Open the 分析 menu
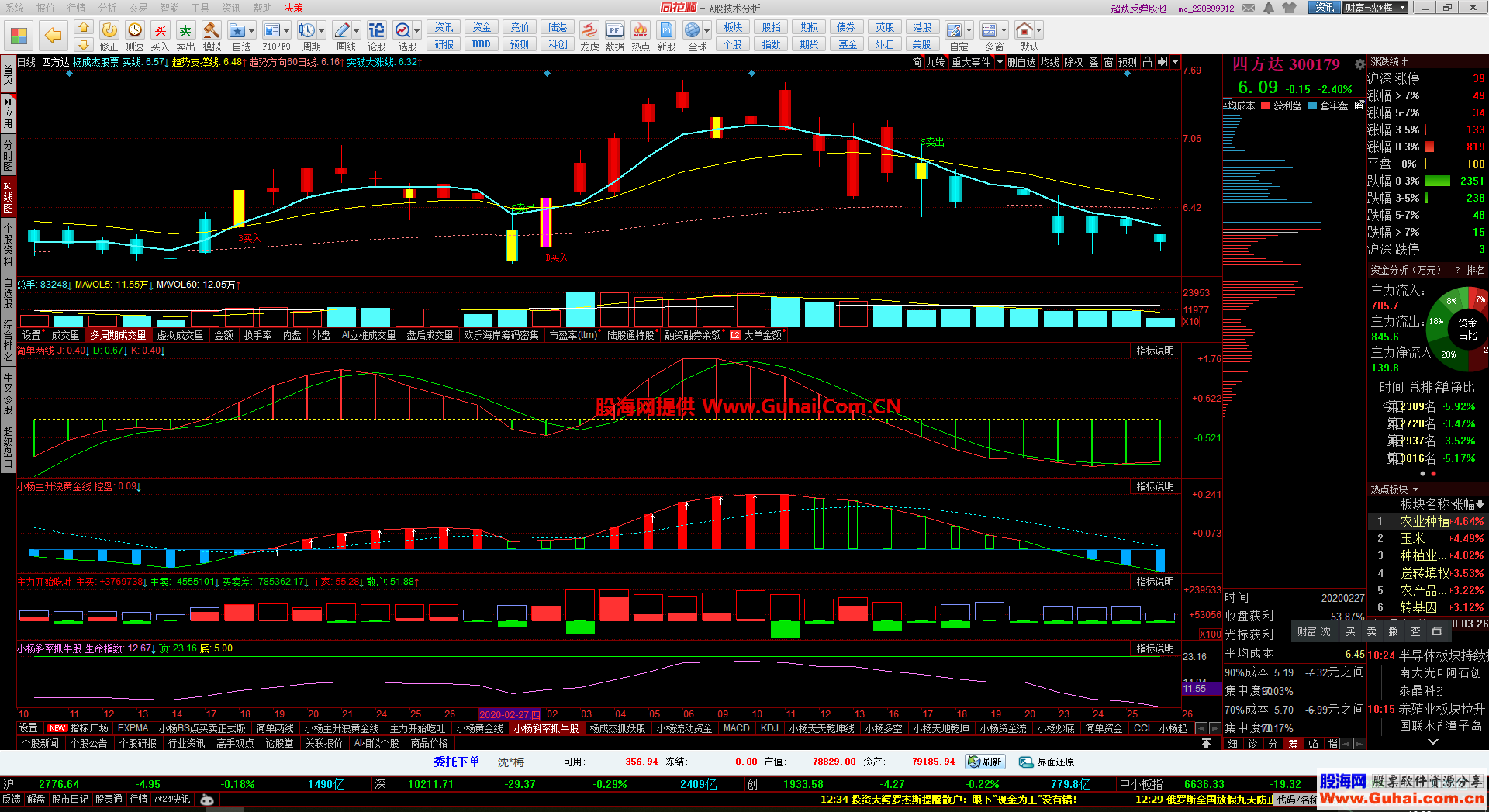 click(x=108, y=8)
